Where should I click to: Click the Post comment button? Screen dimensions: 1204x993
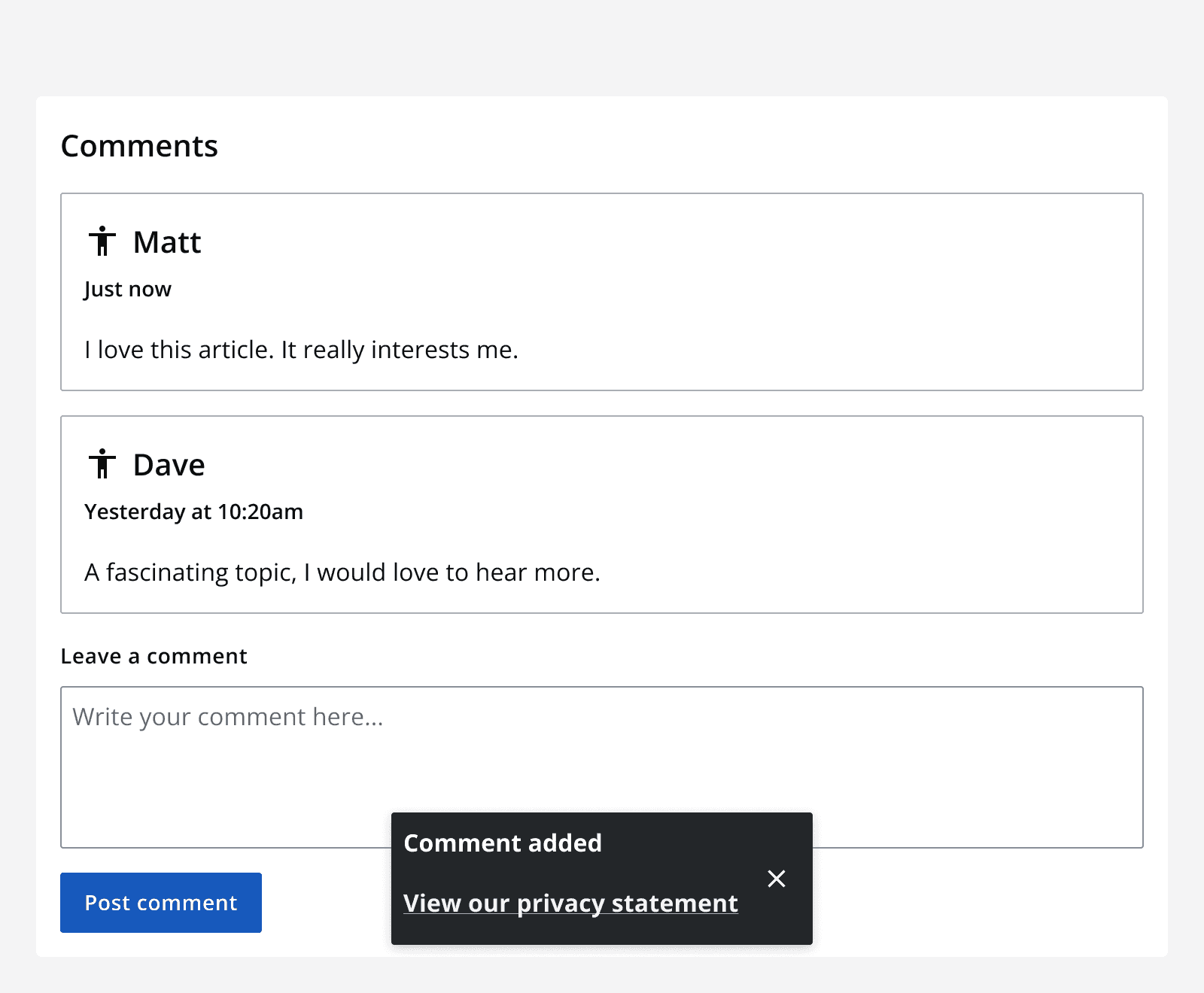tap(160, 902)
